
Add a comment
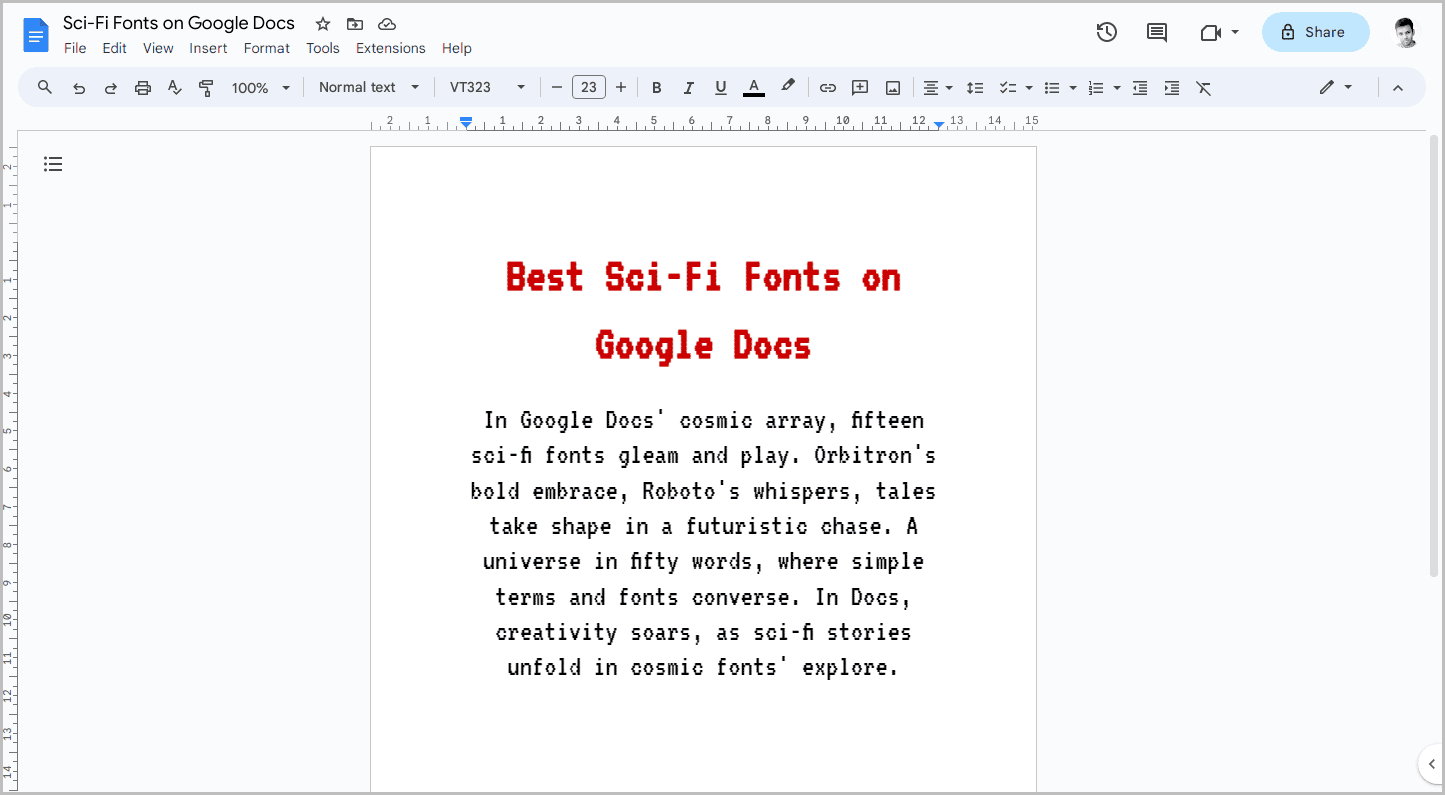(x=859, y=87)
